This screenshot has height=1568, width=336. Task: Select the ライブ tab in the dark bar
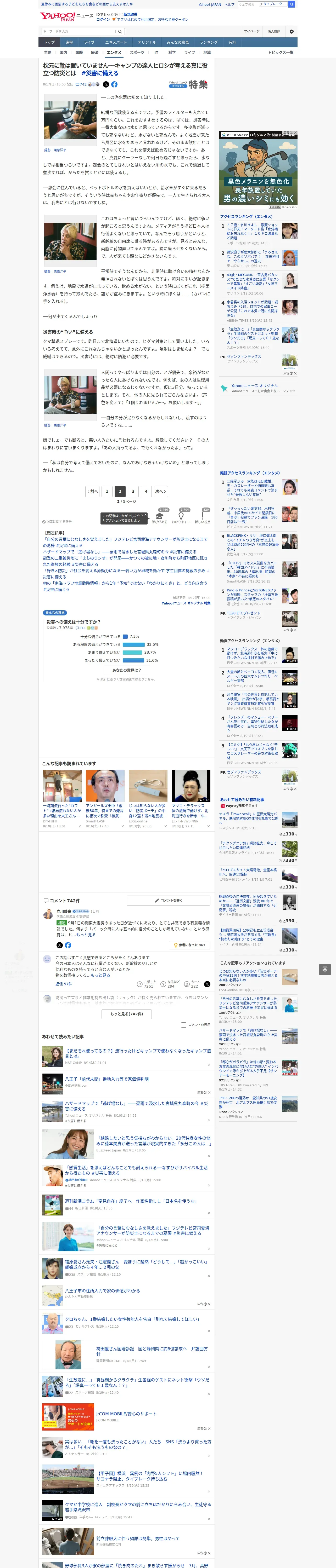click(89, 43)
